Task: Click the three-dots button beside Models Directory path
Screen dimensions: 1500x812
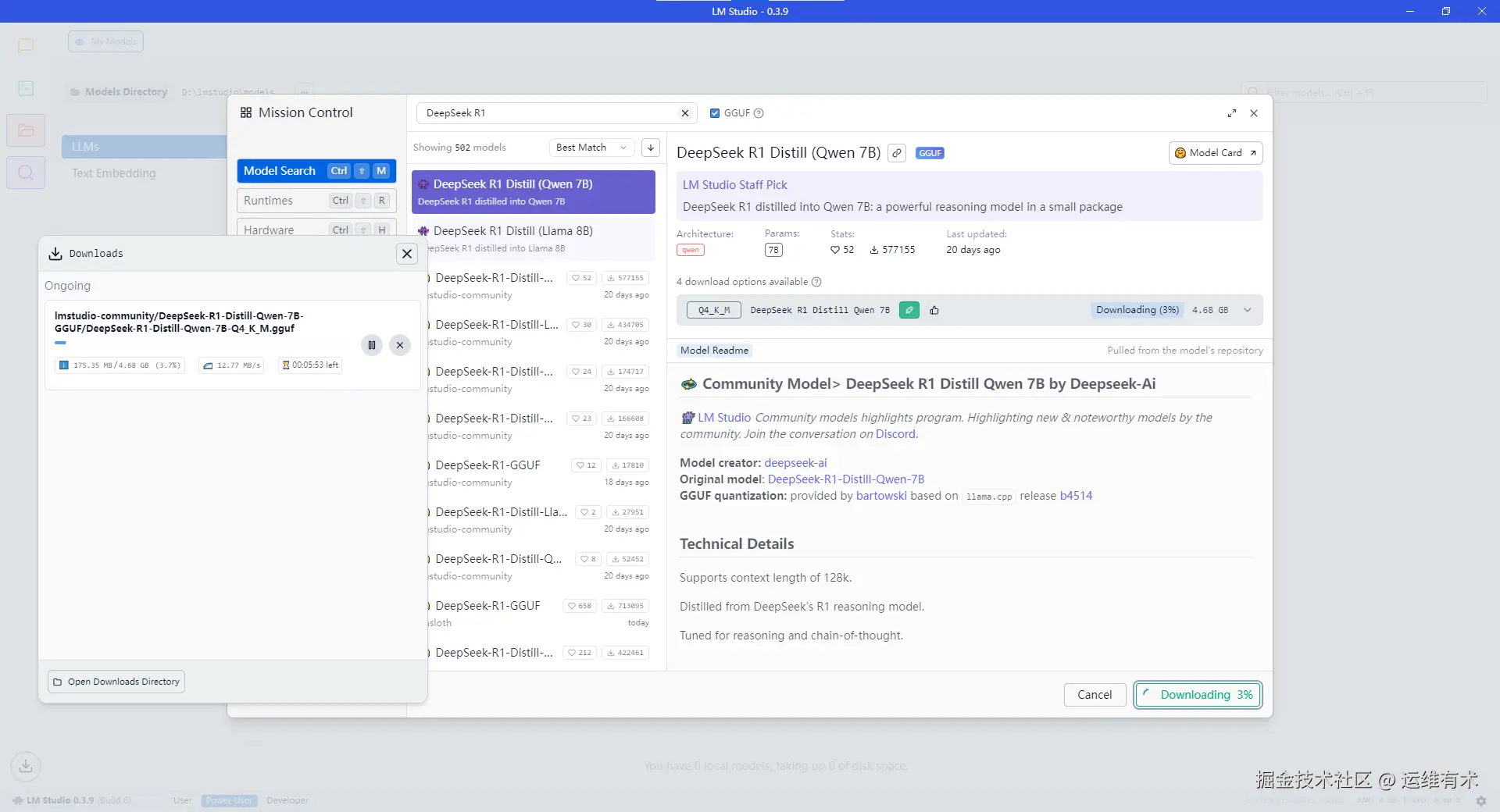Action: point(305,91)
